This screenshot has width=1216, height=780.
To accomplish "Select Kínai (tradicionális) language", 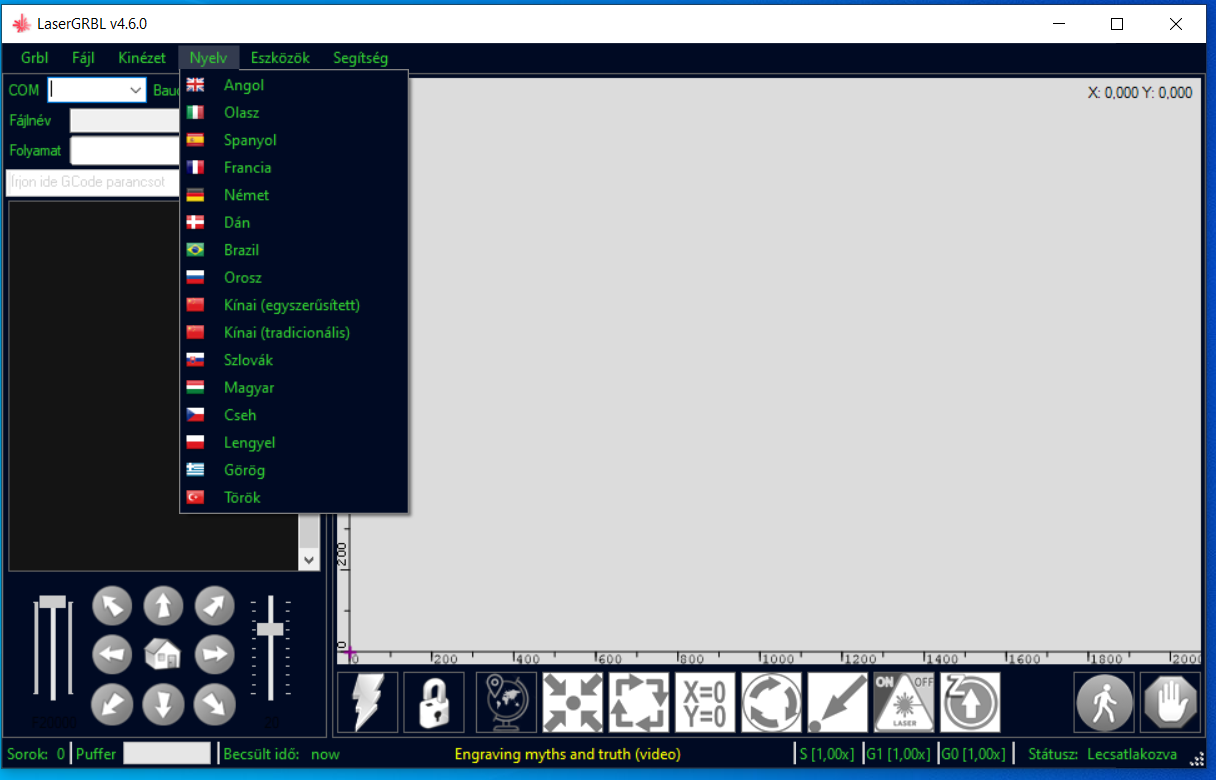I will (x=294, y=333).
